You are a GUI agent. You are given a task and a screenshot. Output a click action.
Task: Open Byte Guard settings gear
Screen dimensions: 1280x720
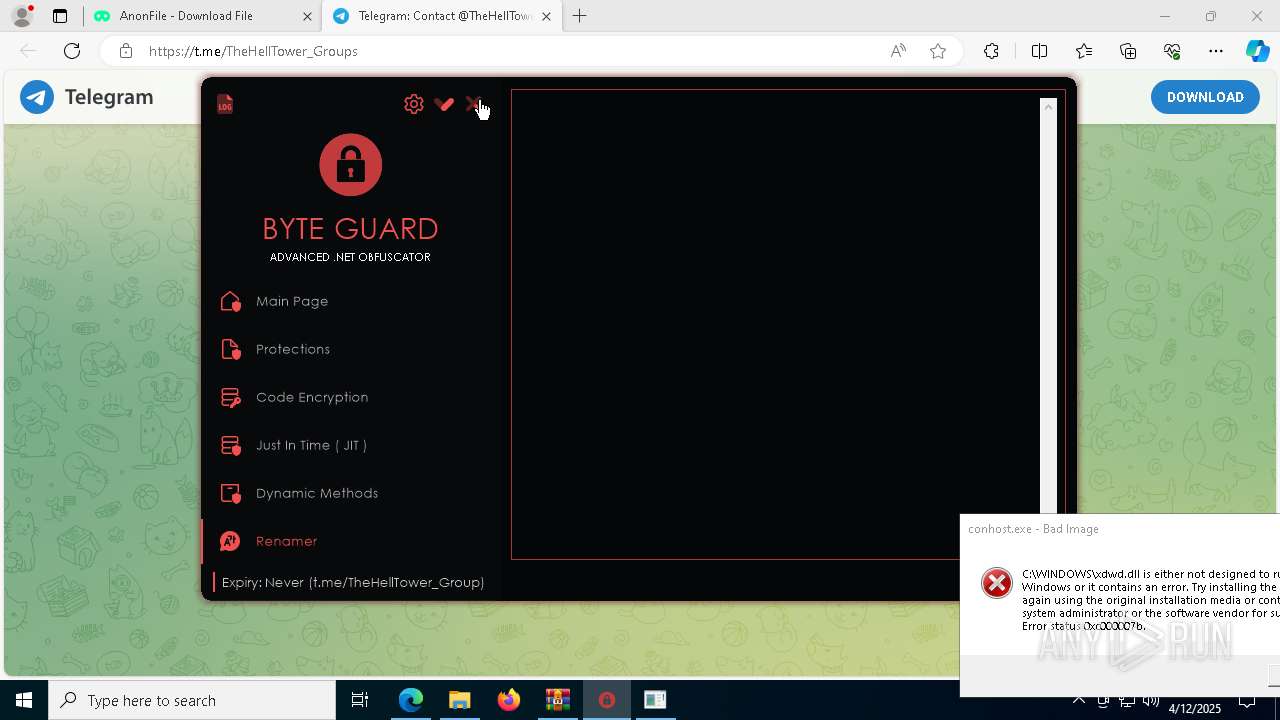(414, 104)
